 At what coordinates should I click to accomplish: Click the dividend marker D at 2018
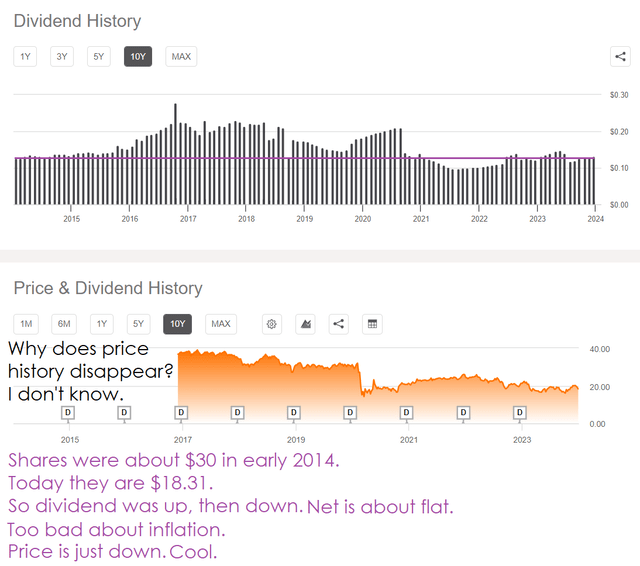pos(238,413)
